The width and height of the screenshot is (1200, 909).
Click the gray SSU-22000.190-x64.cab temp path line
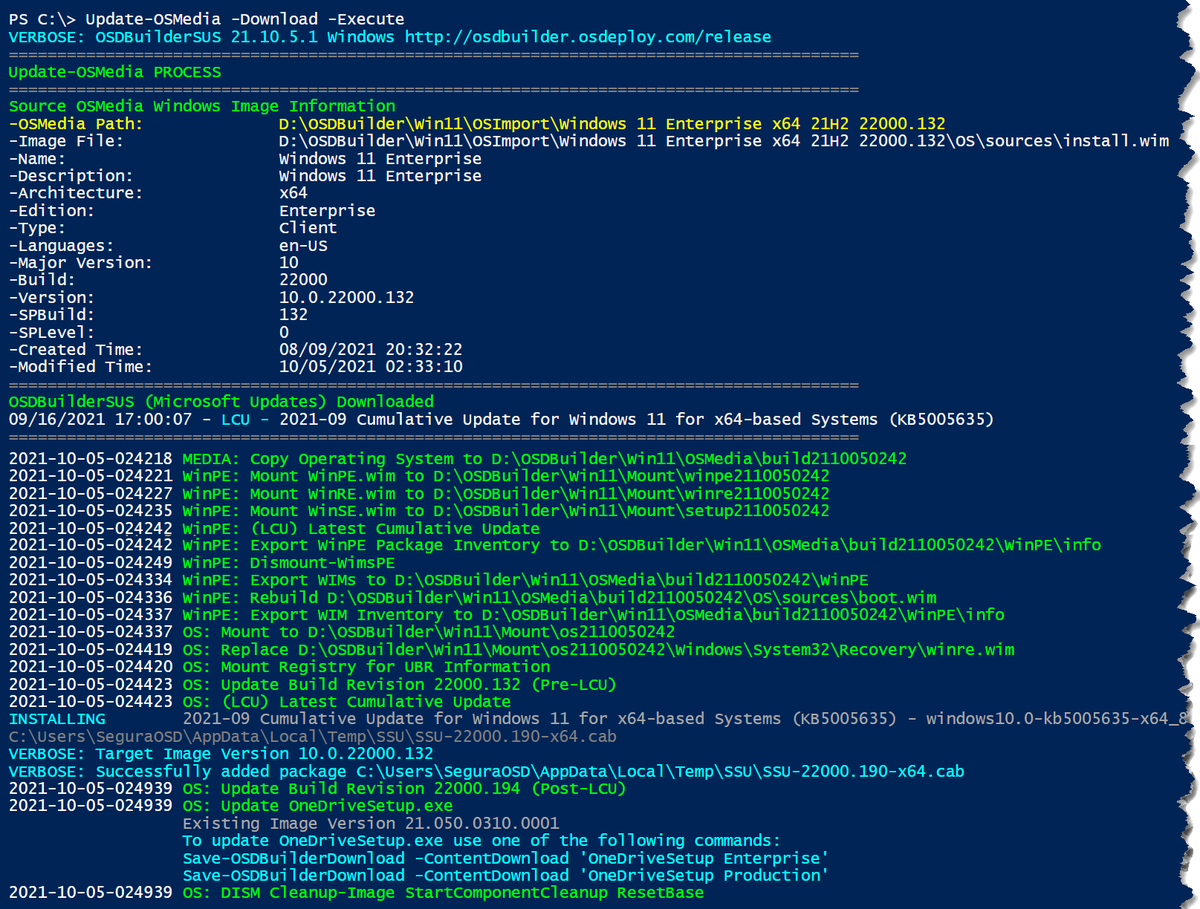[312, 736]
